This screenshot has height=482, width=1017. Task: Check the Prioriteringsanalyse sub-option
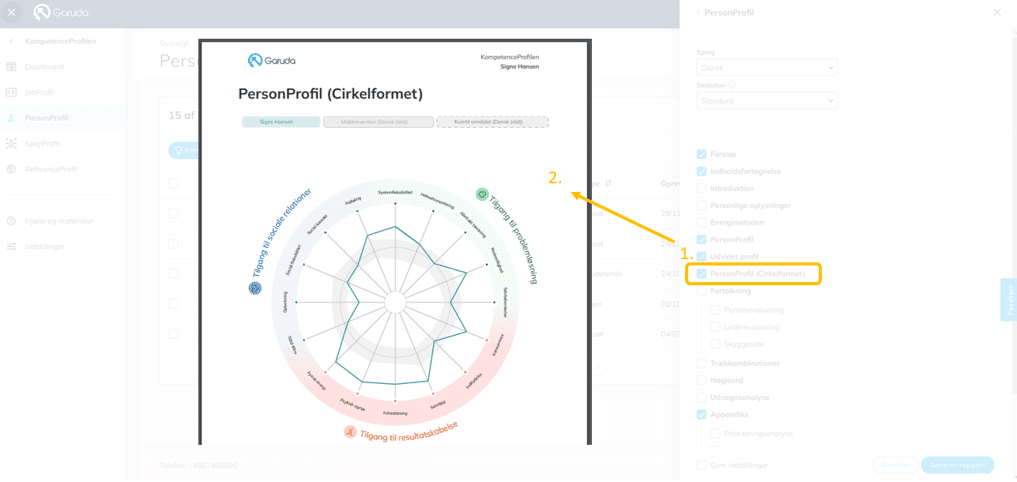pyautogui.click(x=715, y=433)
